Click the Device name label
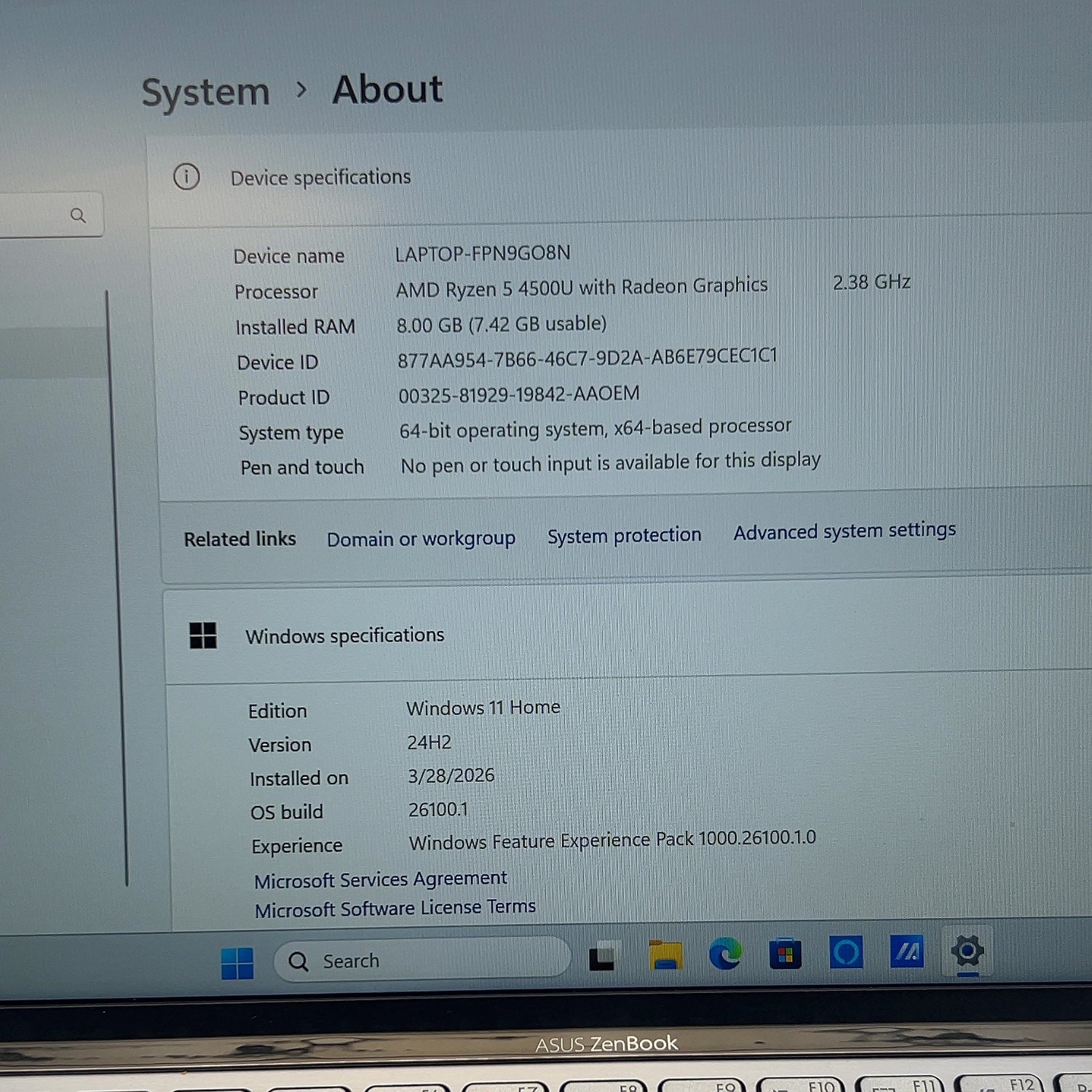This screenshot has height=1092, width=1092. 288,256
